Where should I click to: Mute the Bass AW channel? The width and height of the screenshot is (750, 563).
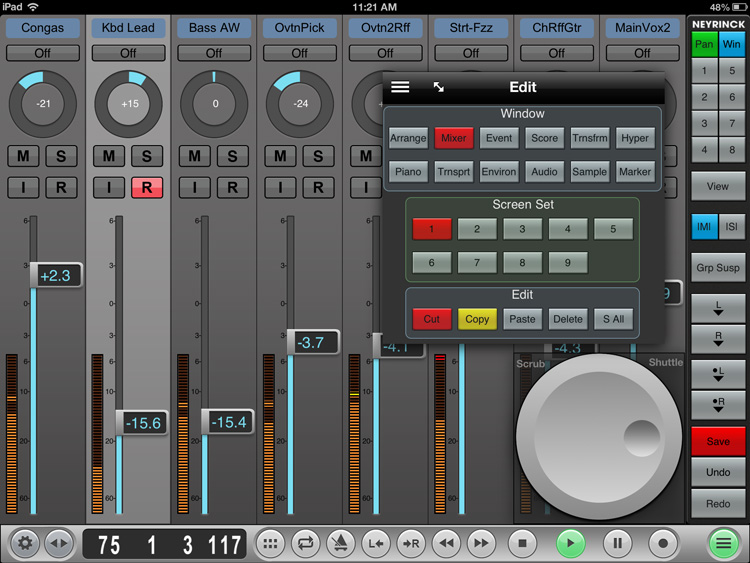click(194, 156)
